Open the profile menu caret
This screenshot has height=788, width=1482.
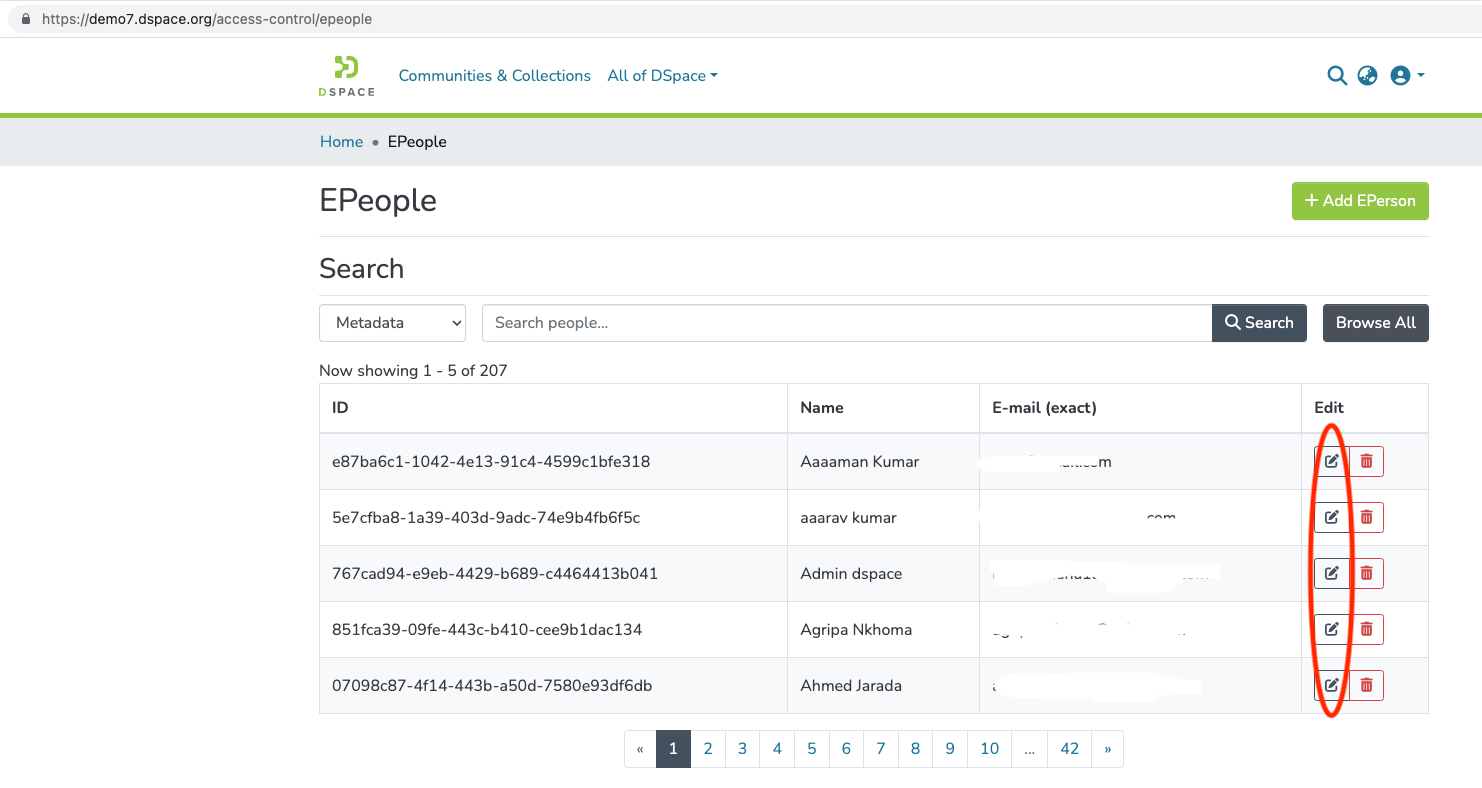(x=1419, y=75)
